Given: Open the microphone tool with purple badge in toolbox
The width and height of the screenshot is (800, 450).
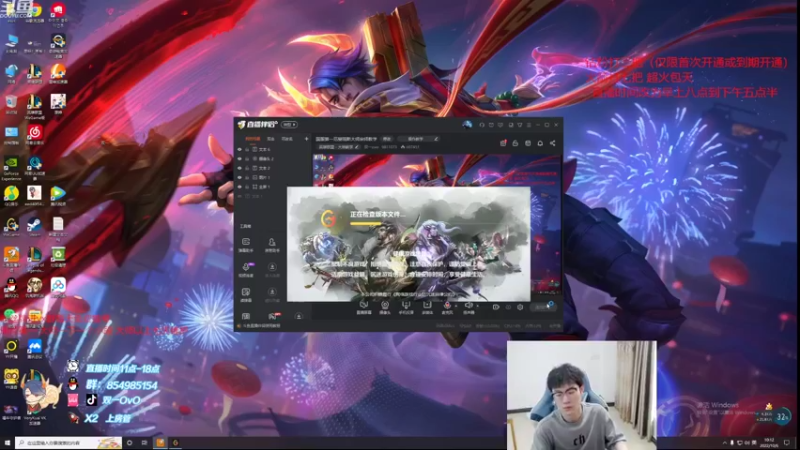Looking at the screenshot, I should pyautogui.click(x=246, y=269).
